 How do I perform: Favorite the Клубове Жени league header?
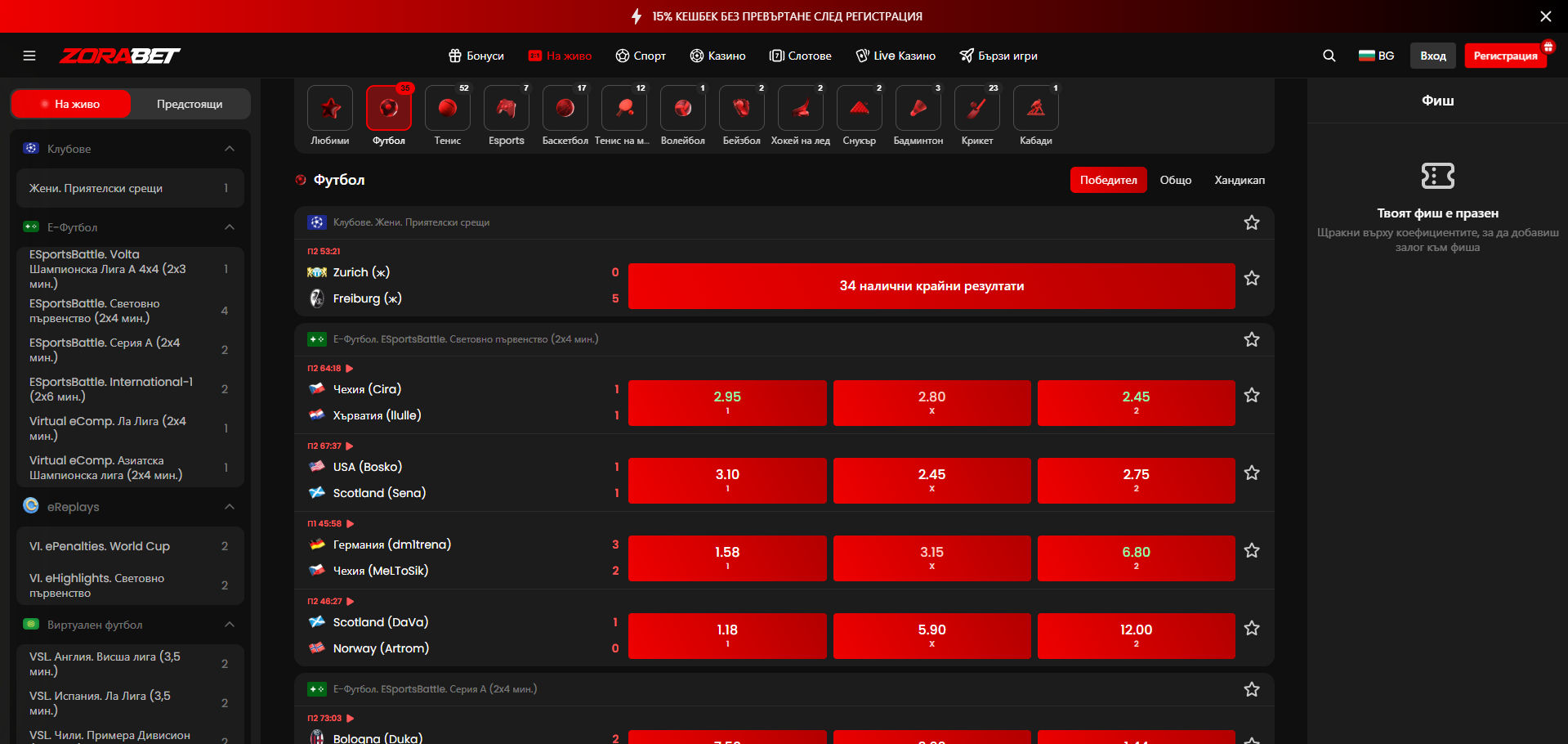coord(1252,223)
